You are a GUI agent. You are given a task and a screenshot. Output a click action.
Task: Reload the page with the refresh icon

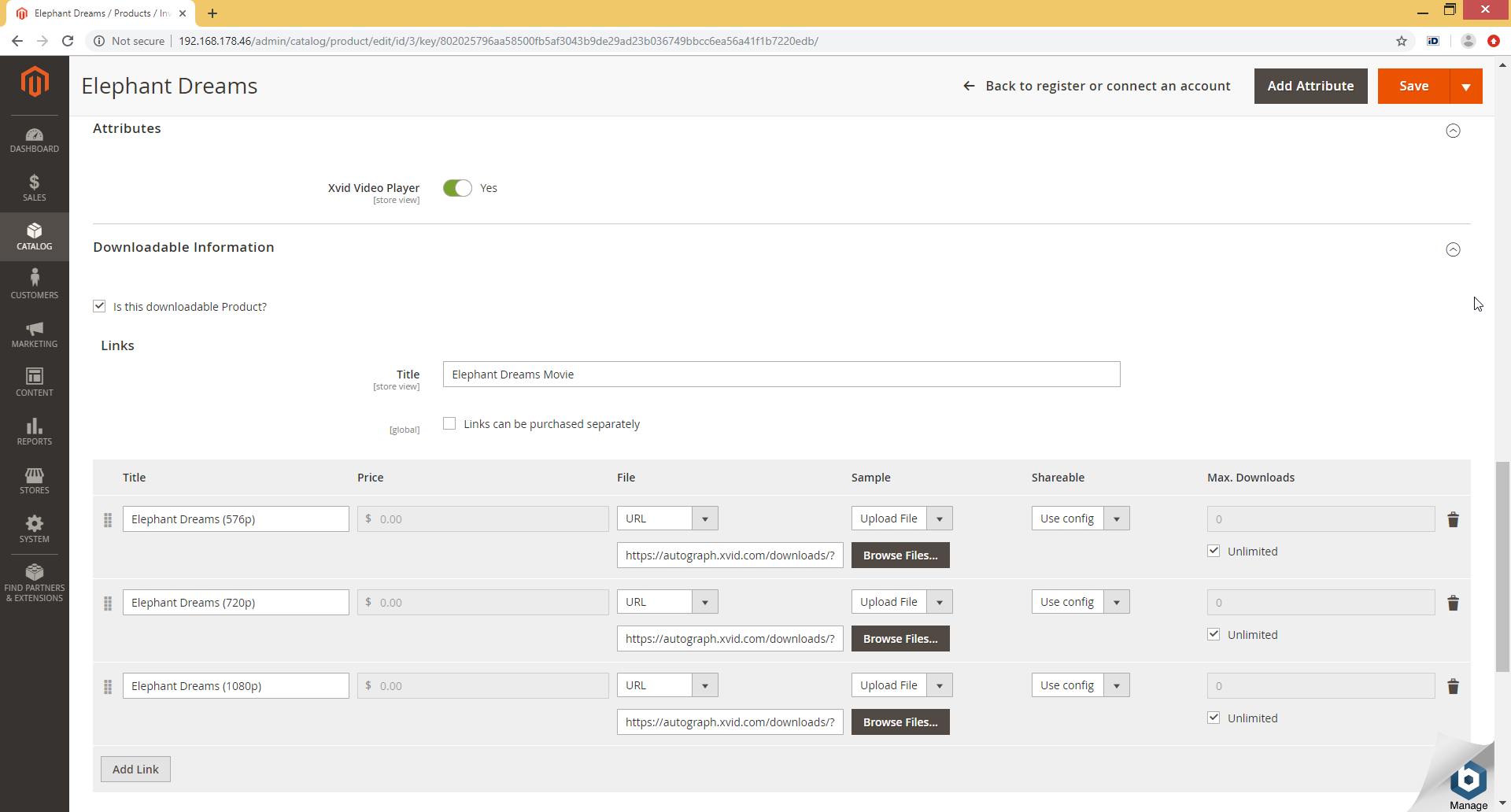68,41
